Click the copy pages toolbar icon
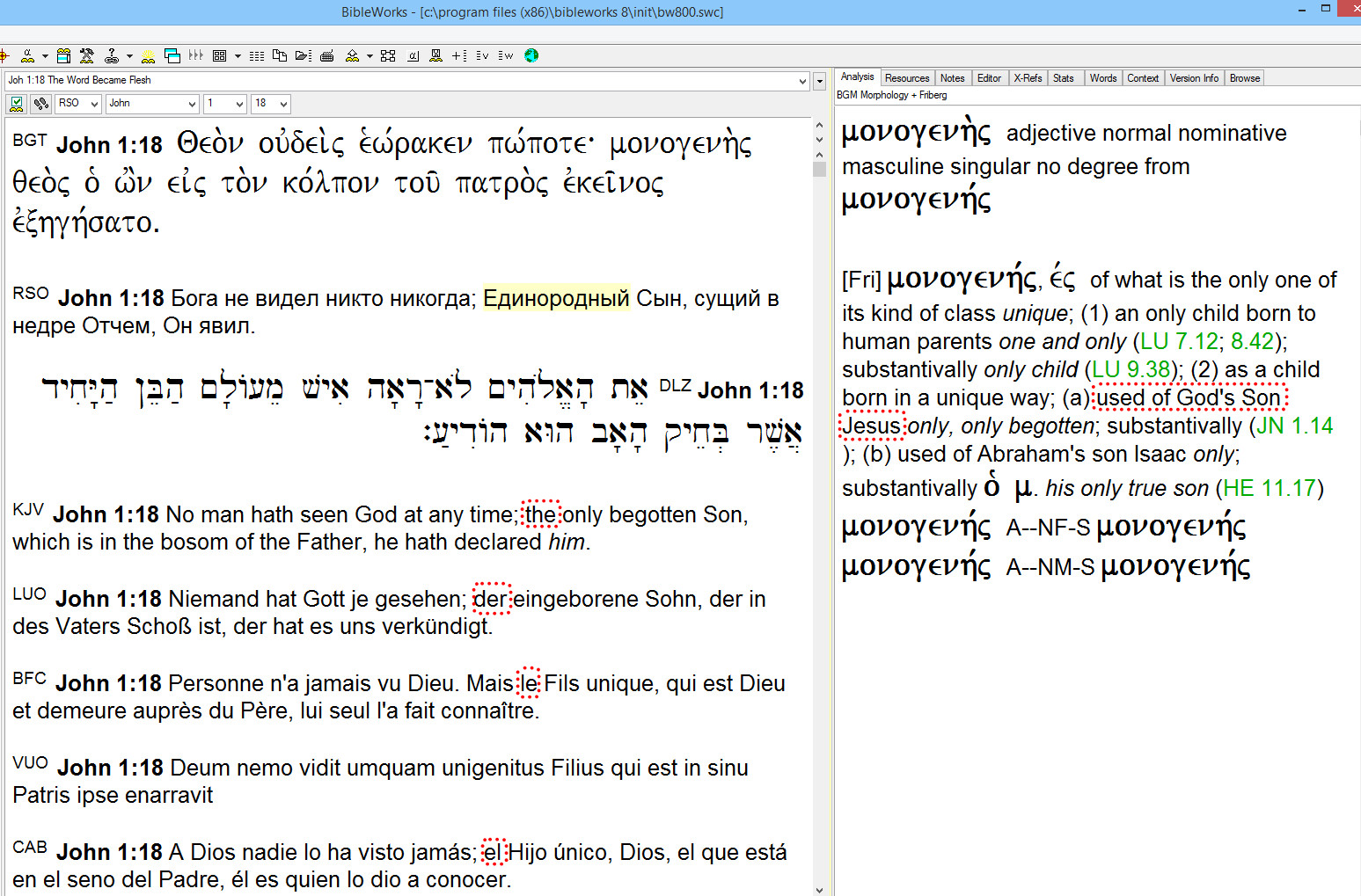Screen dimensions: 1361x896 (x=279, y=55)
